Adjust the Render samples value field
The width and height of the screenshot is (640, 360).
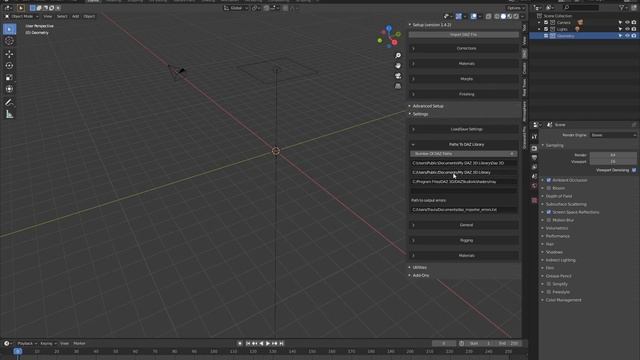click(x=613, y=155)
